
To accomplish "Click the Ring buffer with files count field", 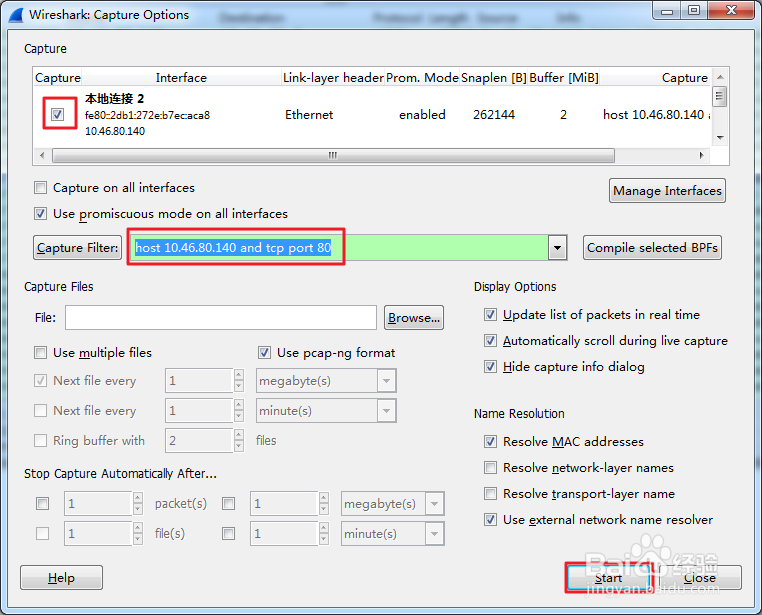I will (x=199, y=441).
